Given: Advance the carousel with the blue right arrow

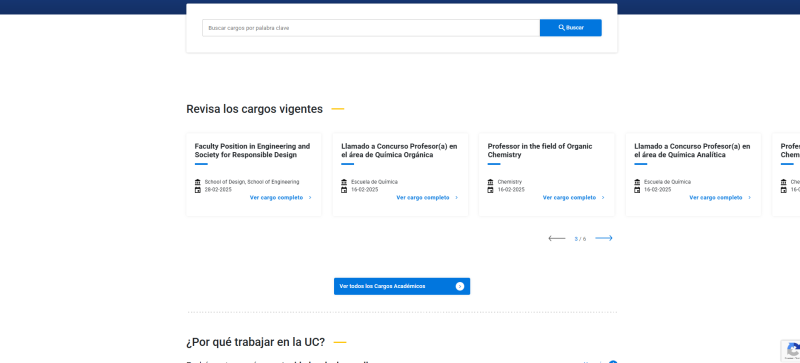Looking at the screenshot, I should pos(604,238).
